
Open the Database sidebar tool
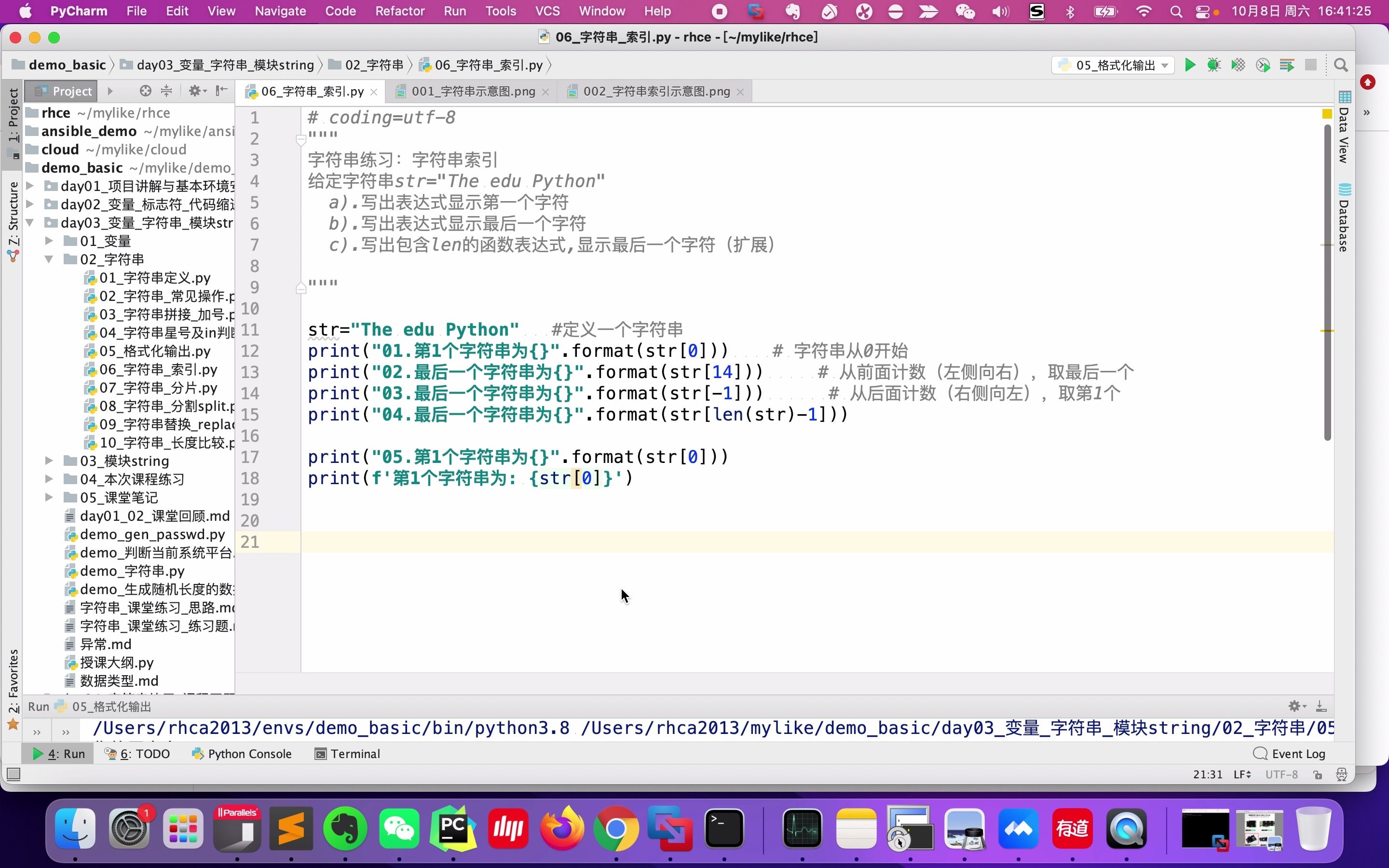tap(1344, 218)
